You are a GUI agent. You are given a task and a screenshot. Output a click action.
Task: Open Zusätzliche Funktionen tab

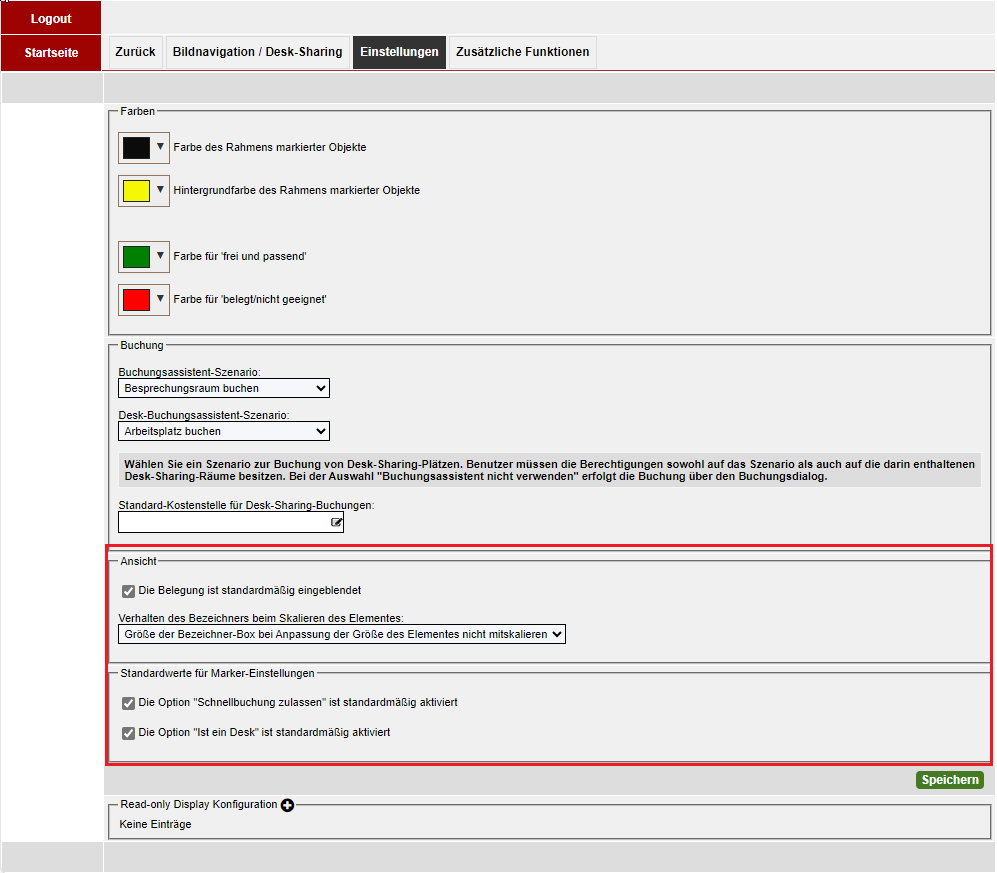[x=523, y=52]
